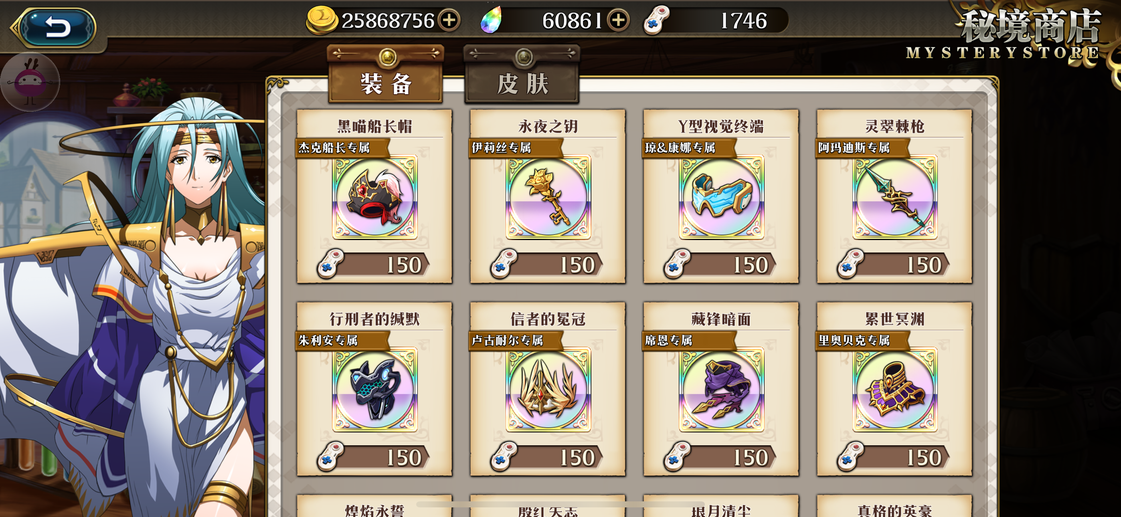Switch to the 装备 tab
The height and width of the screenshot is (517, 1121).
385,74
